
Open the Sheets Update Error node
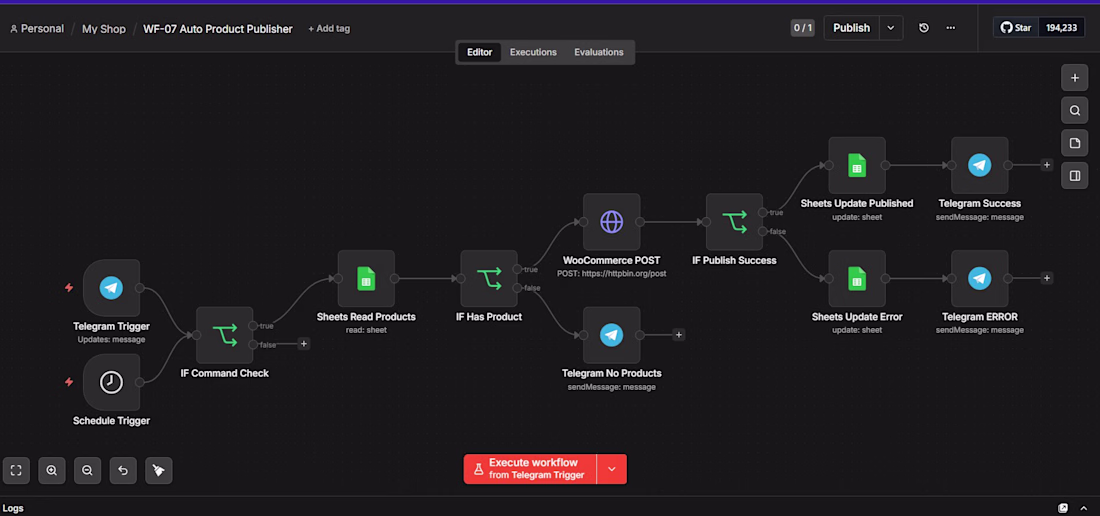tap(857, 278)
